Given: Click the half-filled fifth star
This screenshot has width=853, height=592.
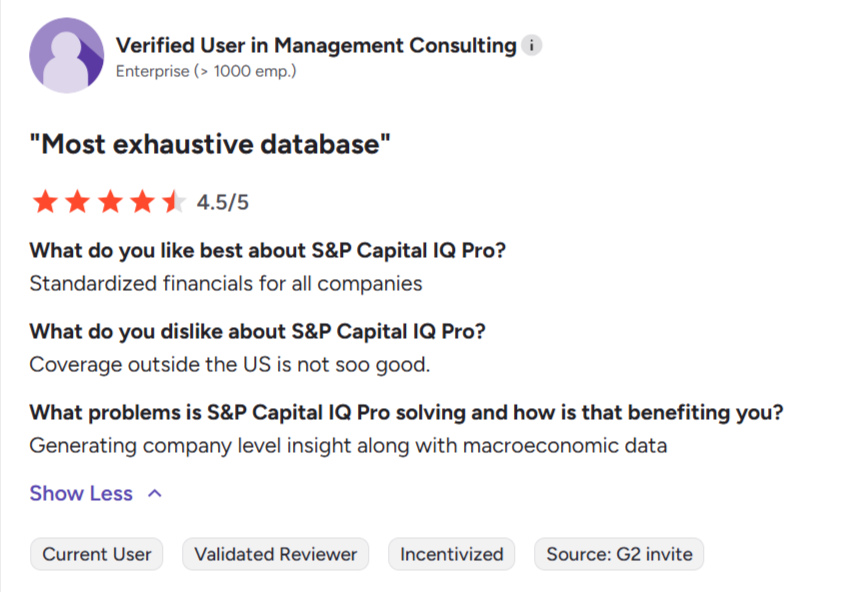Looking at the screenshot, I should click(177, 201).
